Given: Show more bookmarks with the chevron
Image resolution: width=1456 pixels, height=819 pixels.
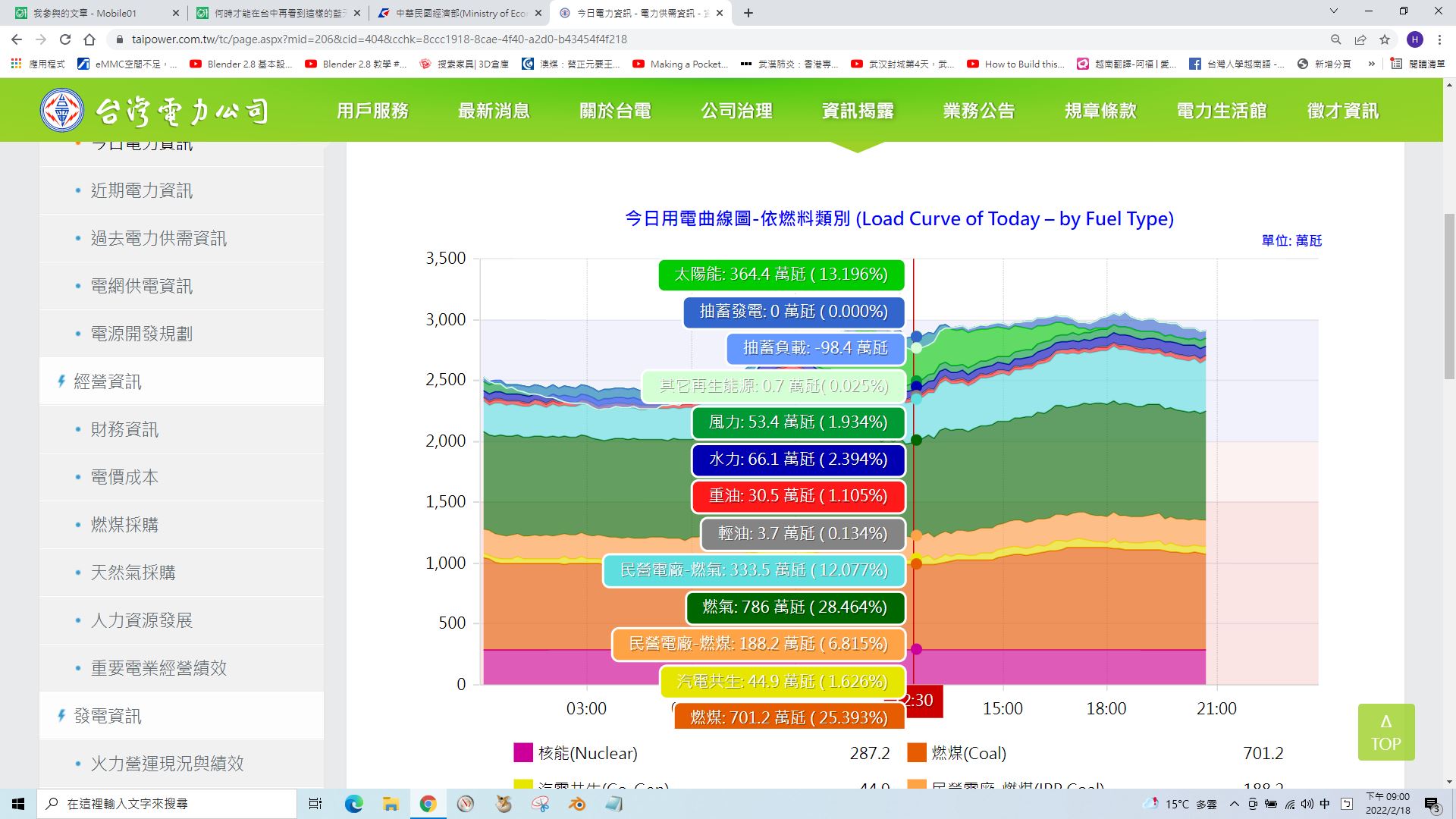Looking at the screenshot, I should click(1371, 64).
